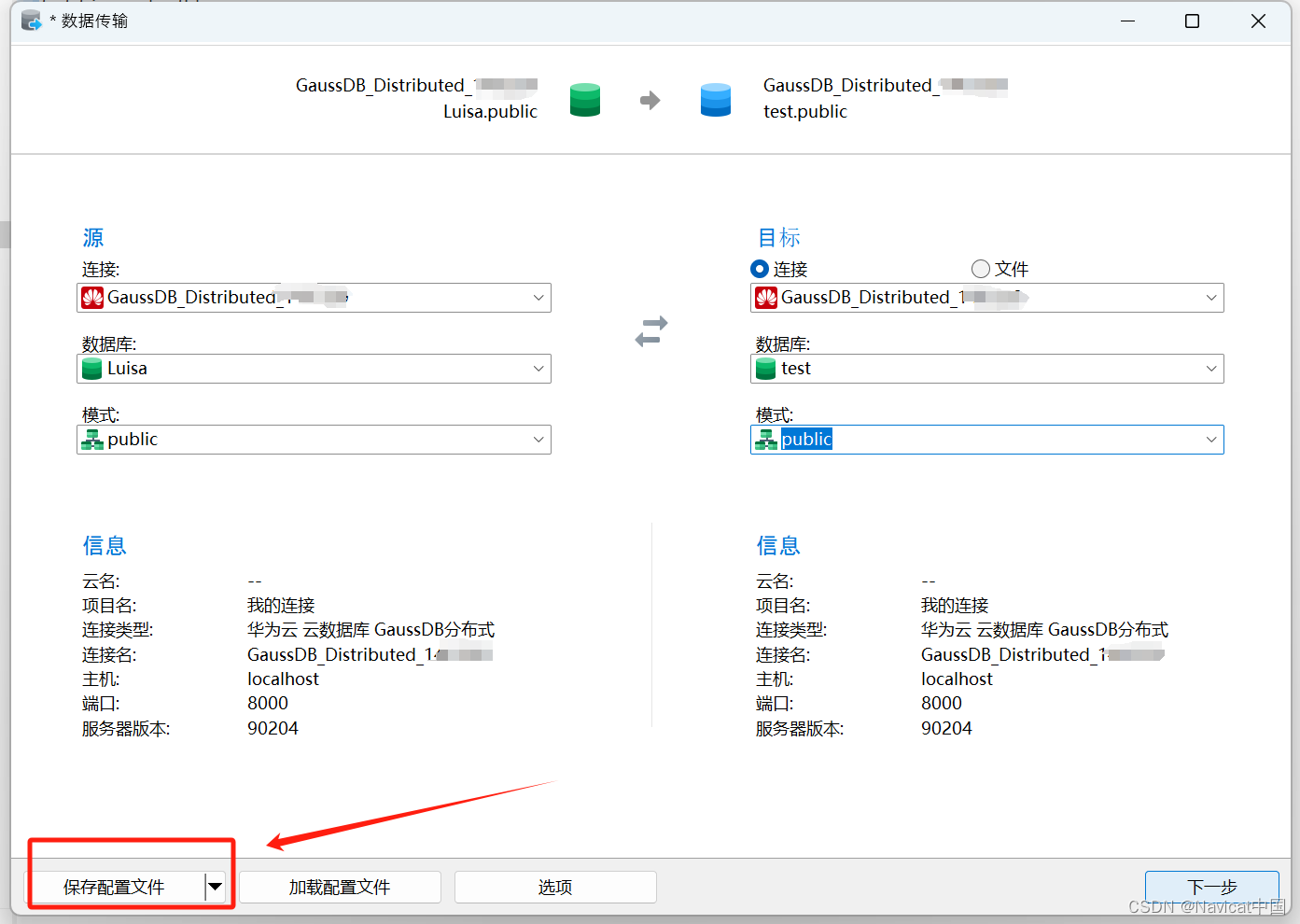Click the Luisa text in source database field
1300x924 pixels.
(127, 369)
